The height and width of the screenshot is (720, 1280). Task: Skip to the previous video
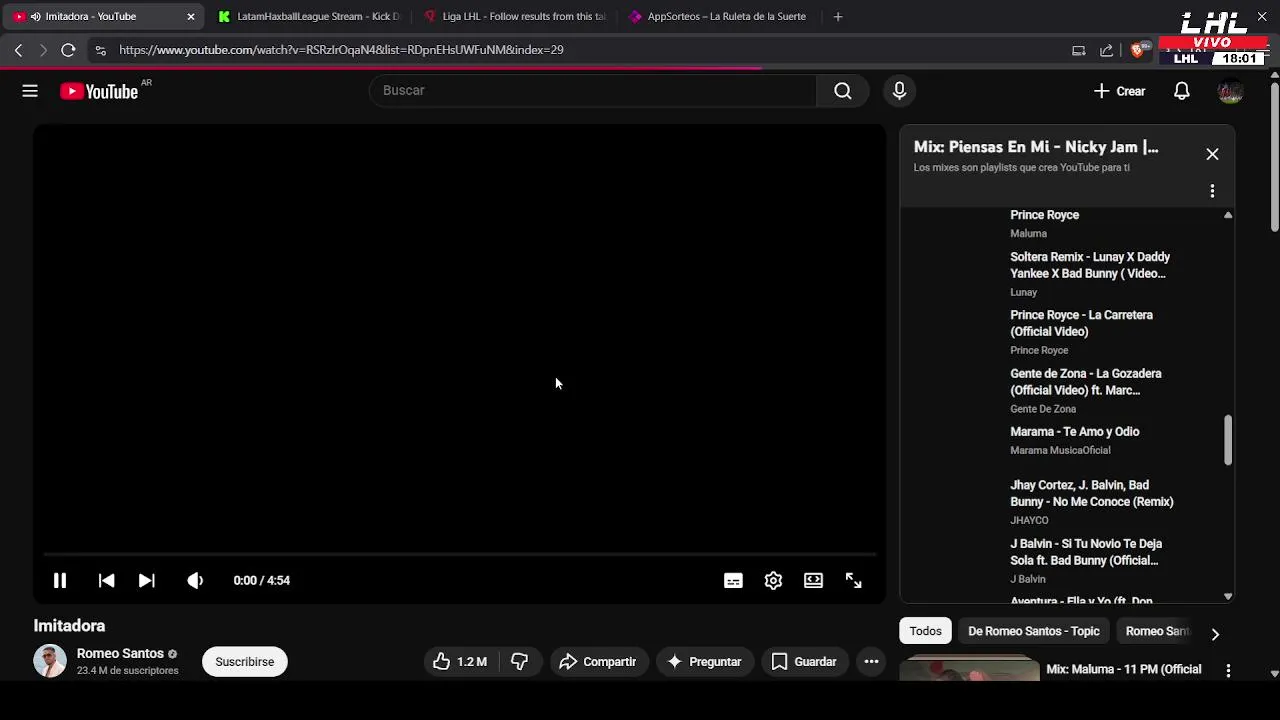coord(106,580)
